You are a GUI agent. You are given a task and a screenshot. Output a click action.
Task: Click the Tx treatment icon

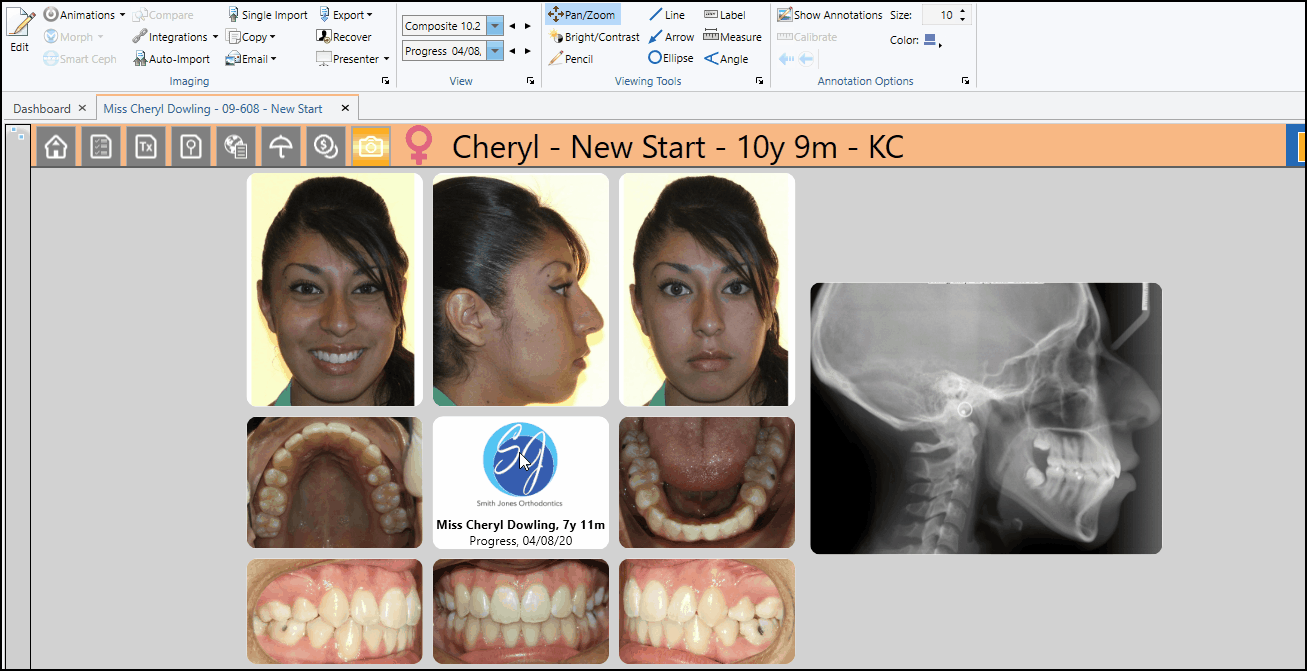coord(146,147)
